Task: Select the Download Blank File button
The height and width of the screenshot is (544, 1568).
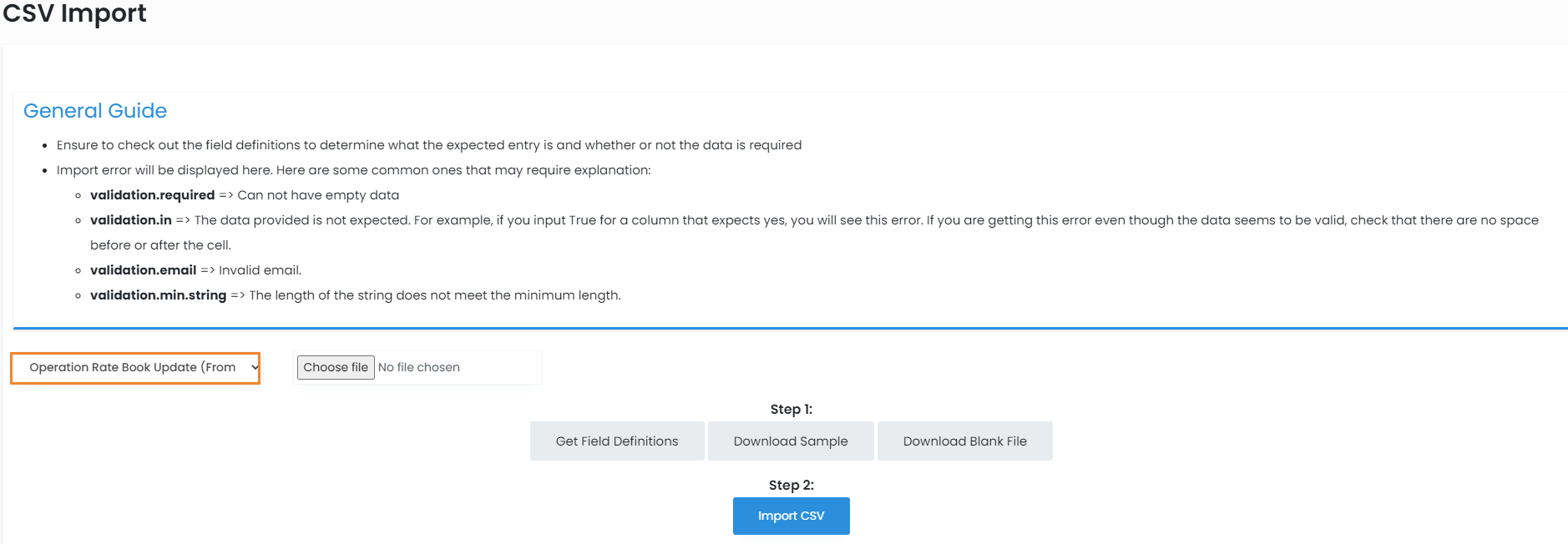Action: tap(964, 441)
